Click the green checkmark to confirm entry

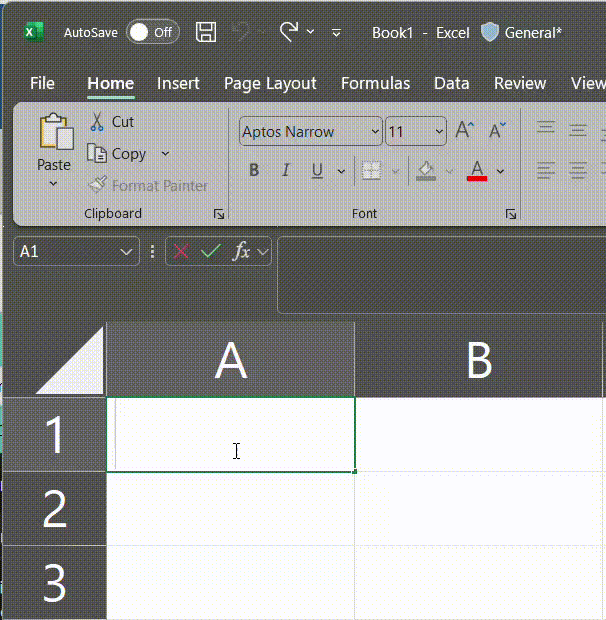click(211, 251)
